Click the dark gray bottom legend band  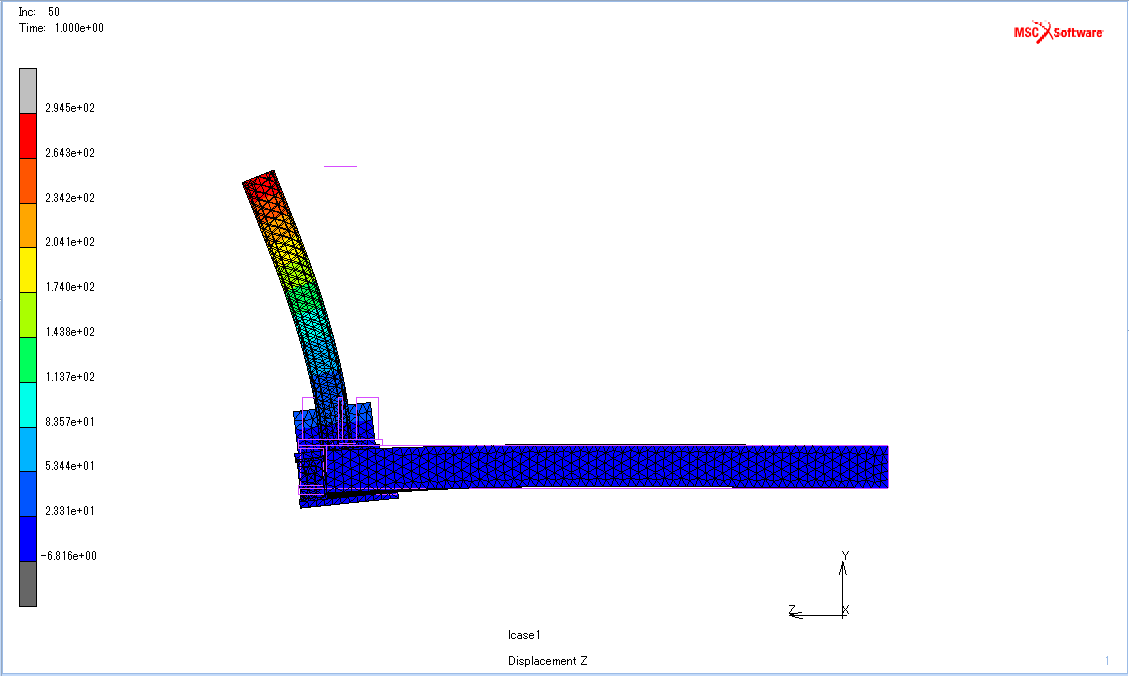(x=27, y=584)
